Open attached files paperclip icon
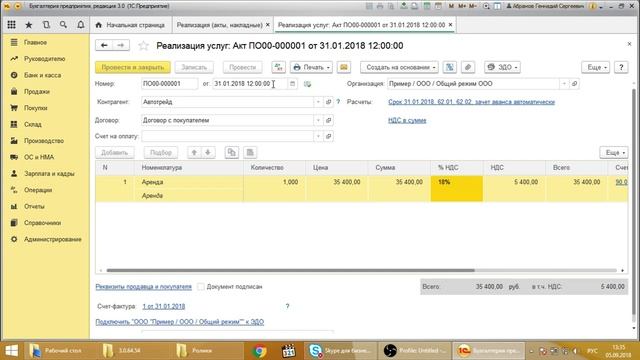The width and height of the screenshot is (640, 360). coord(468,67)
